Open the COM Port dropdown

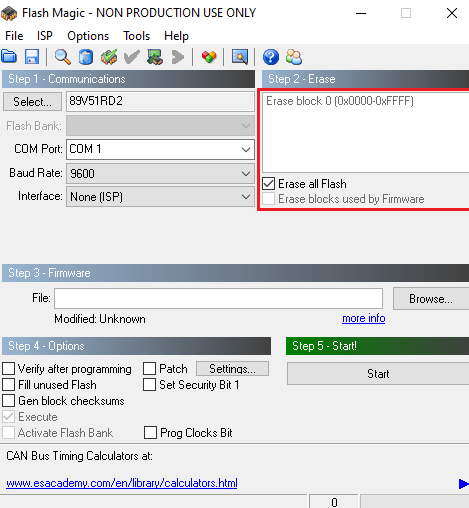[160, 149]
